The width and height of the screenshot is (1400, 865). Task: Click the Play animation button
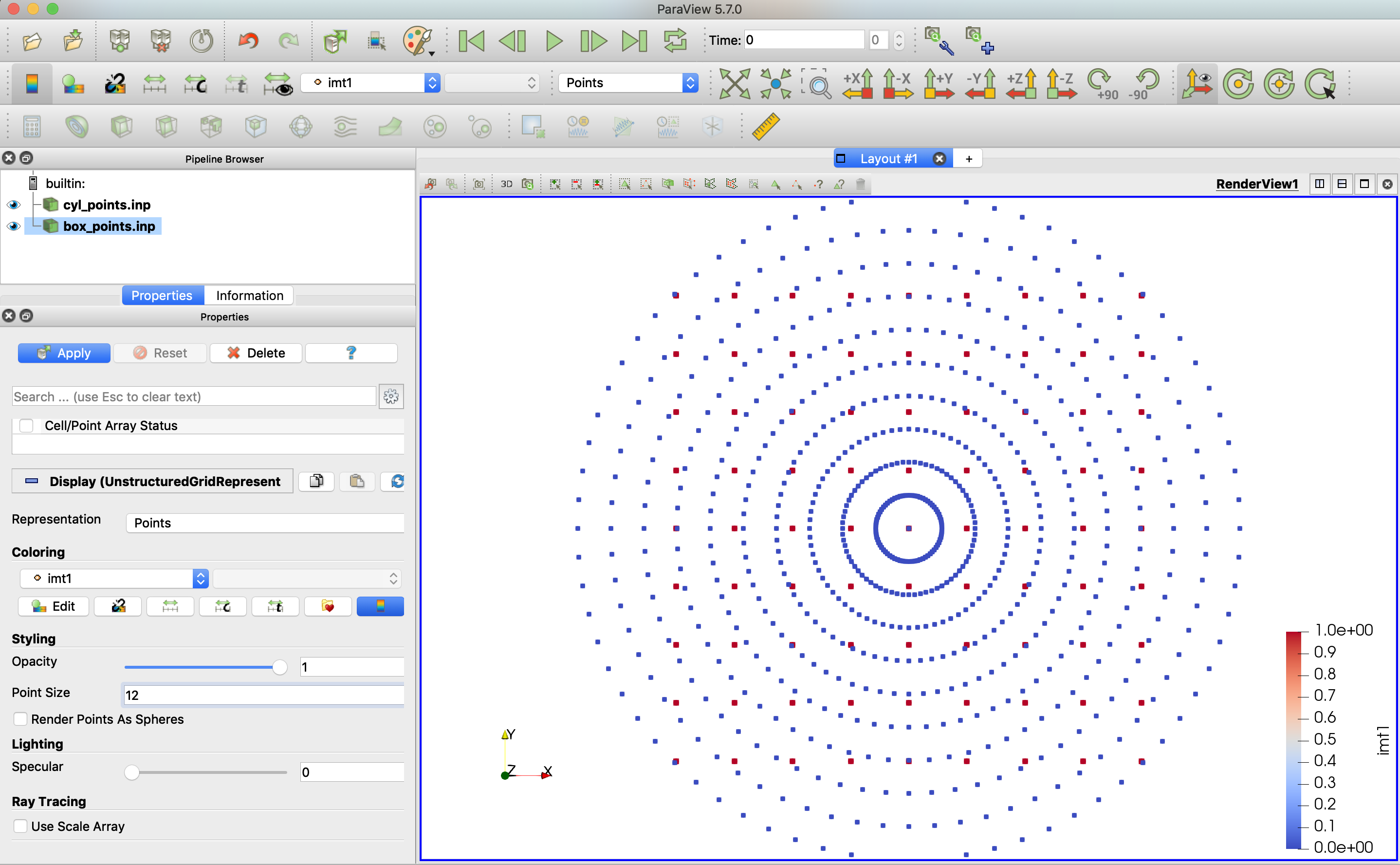tap(553, 41)
